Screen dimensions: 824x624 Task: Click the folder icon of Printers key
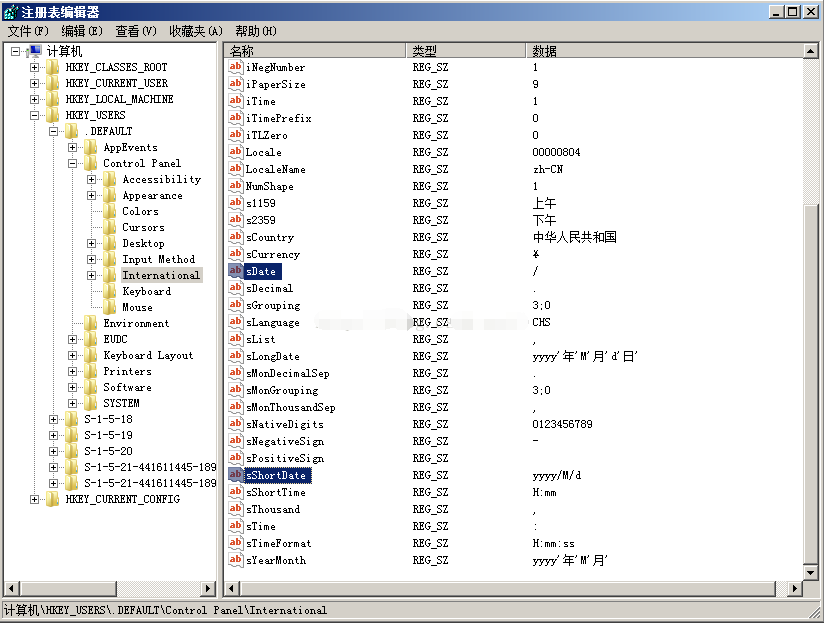[x=90, y=371]
